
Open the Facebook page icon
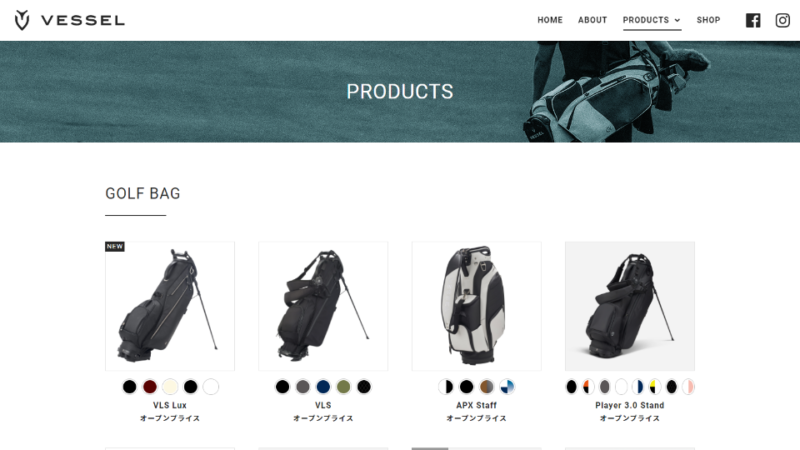753,20
